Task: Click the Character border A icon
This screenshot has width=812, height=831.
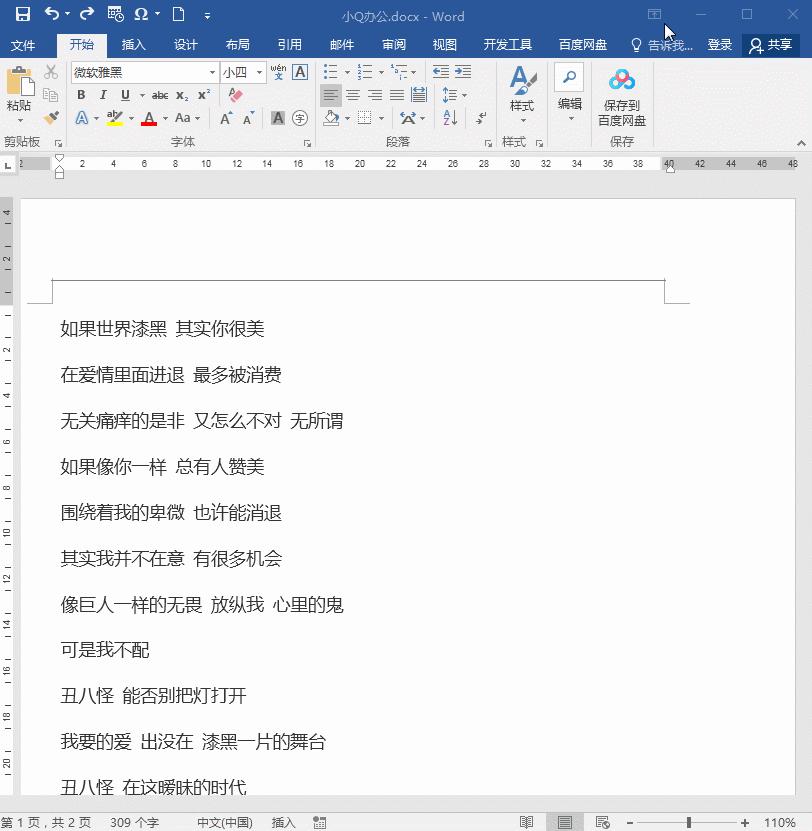Action: pyautogui.click(x=300, y=72)
